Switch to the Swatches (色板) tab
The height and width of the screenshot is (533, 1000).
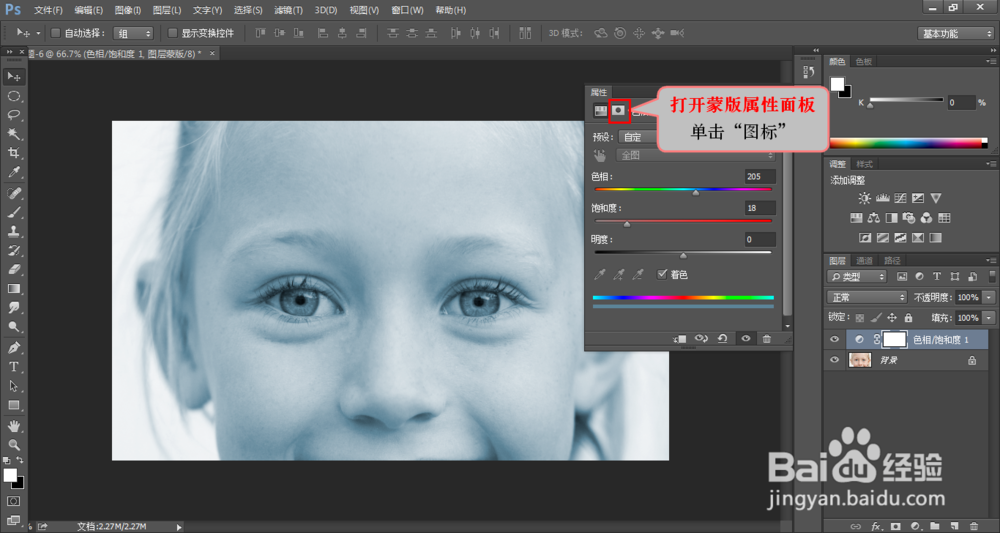[x=863, y=62]
